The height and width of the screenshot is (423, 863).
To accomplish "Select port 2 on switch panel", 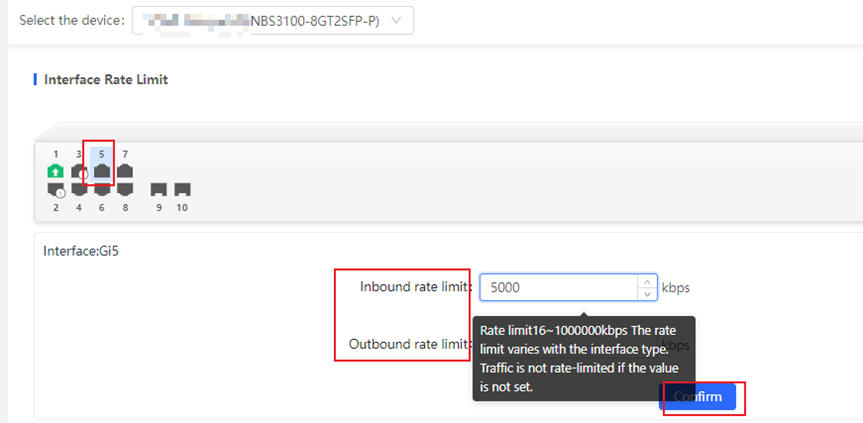I will 56,189.
